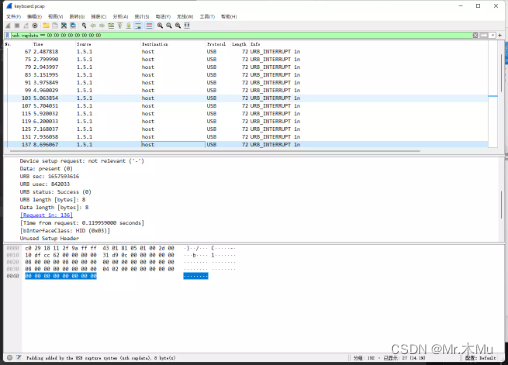Select 'bInterfaceClass: HID (0x03)' detail line

point(65,231)
